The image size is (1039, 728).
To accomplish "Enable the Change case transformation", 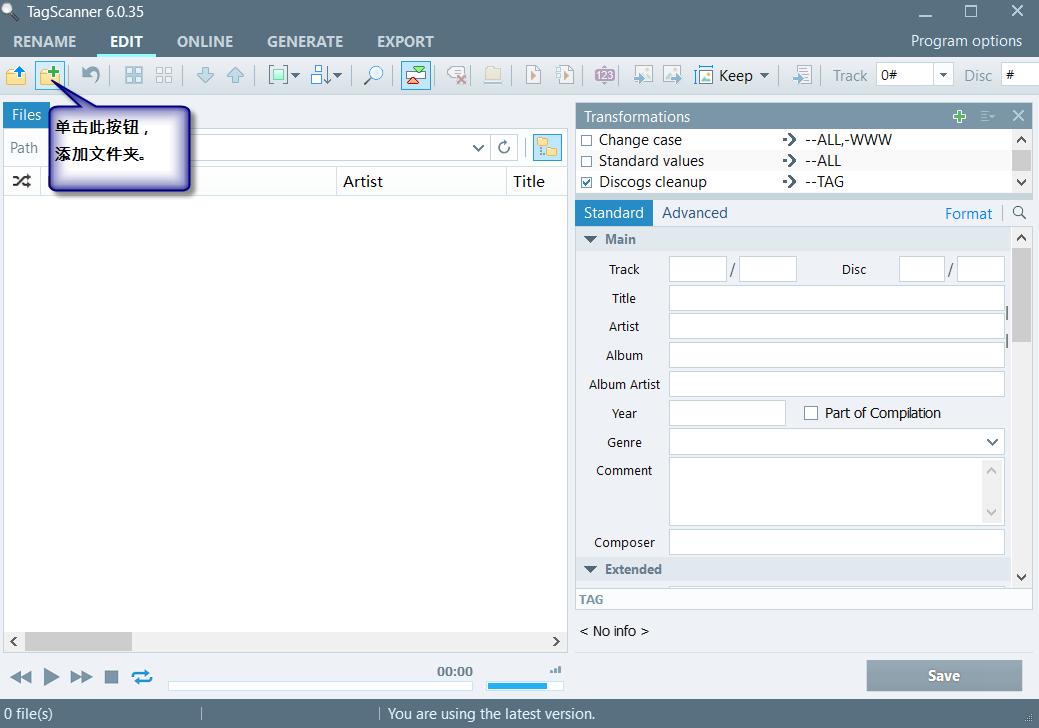I will [x=587, y=140].
